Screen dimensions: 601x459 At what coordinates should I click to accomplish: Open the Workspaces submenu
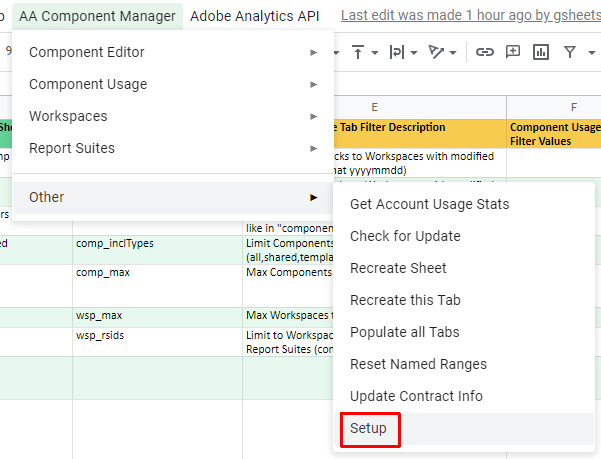point(173,116)
